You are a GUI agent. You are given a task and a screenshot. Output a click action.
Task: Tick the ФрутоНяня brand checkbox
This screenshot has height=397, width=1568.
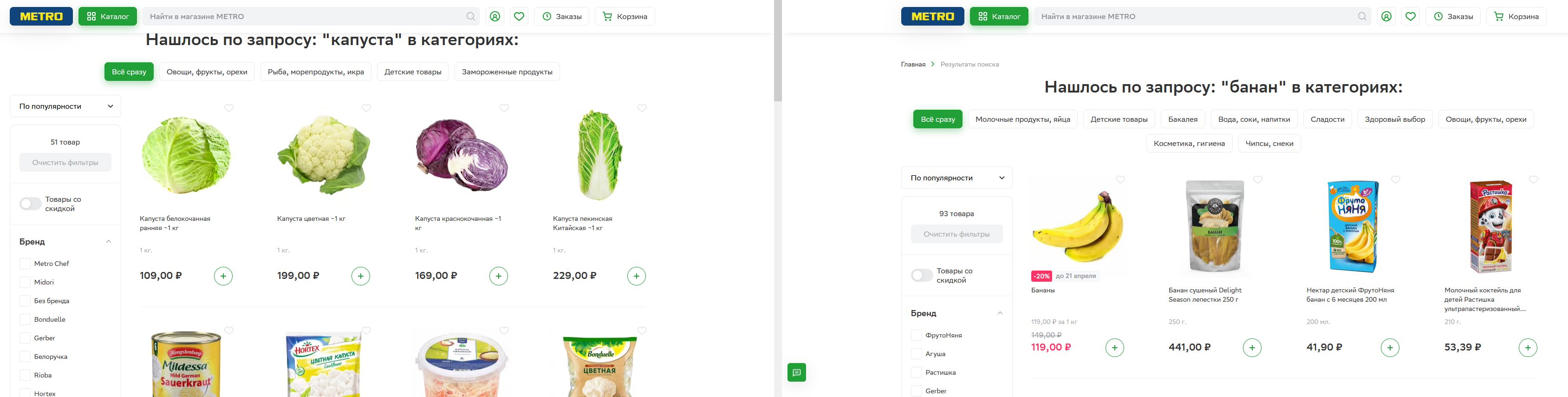pyautogui.click(x=916, y=335)
